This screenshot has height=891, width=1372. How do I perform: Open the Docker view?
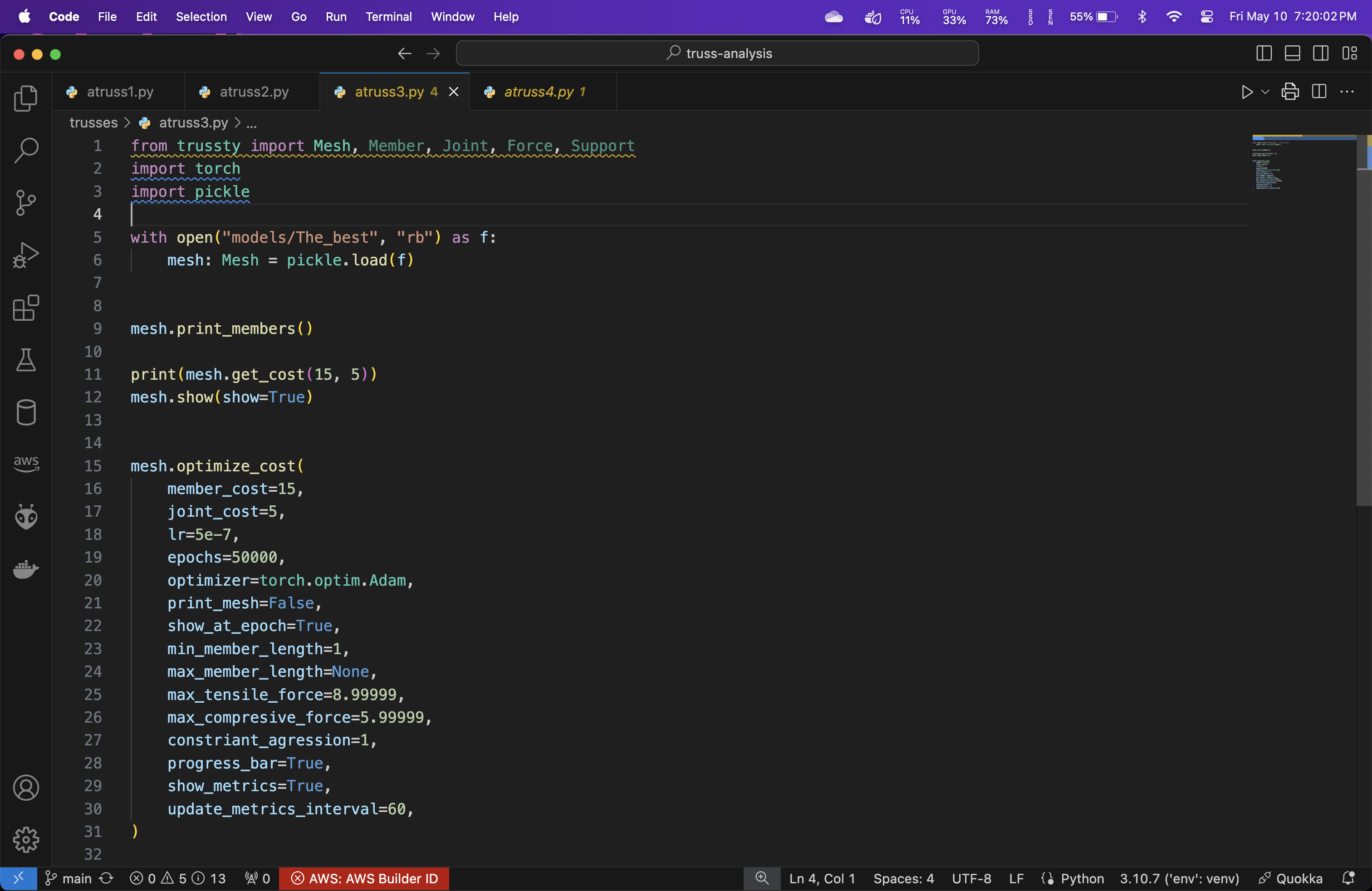pos(26,569)
